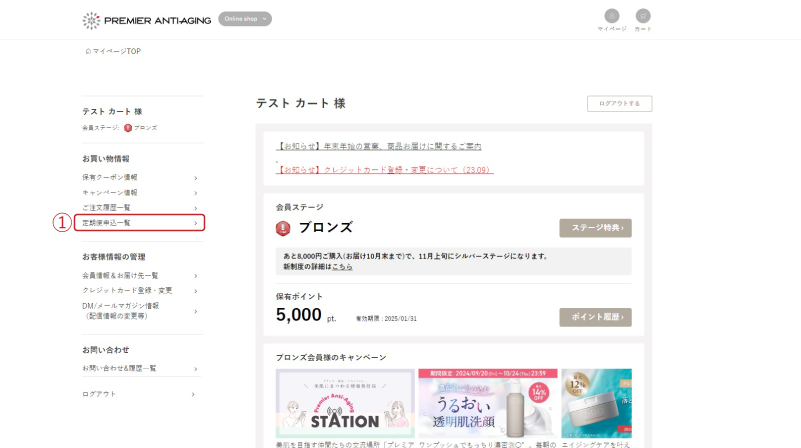The height and width of the screenshot is (448, 801).
Task: Click the red bronze badge beside ブロンズ heading
Action: point(283,228)
